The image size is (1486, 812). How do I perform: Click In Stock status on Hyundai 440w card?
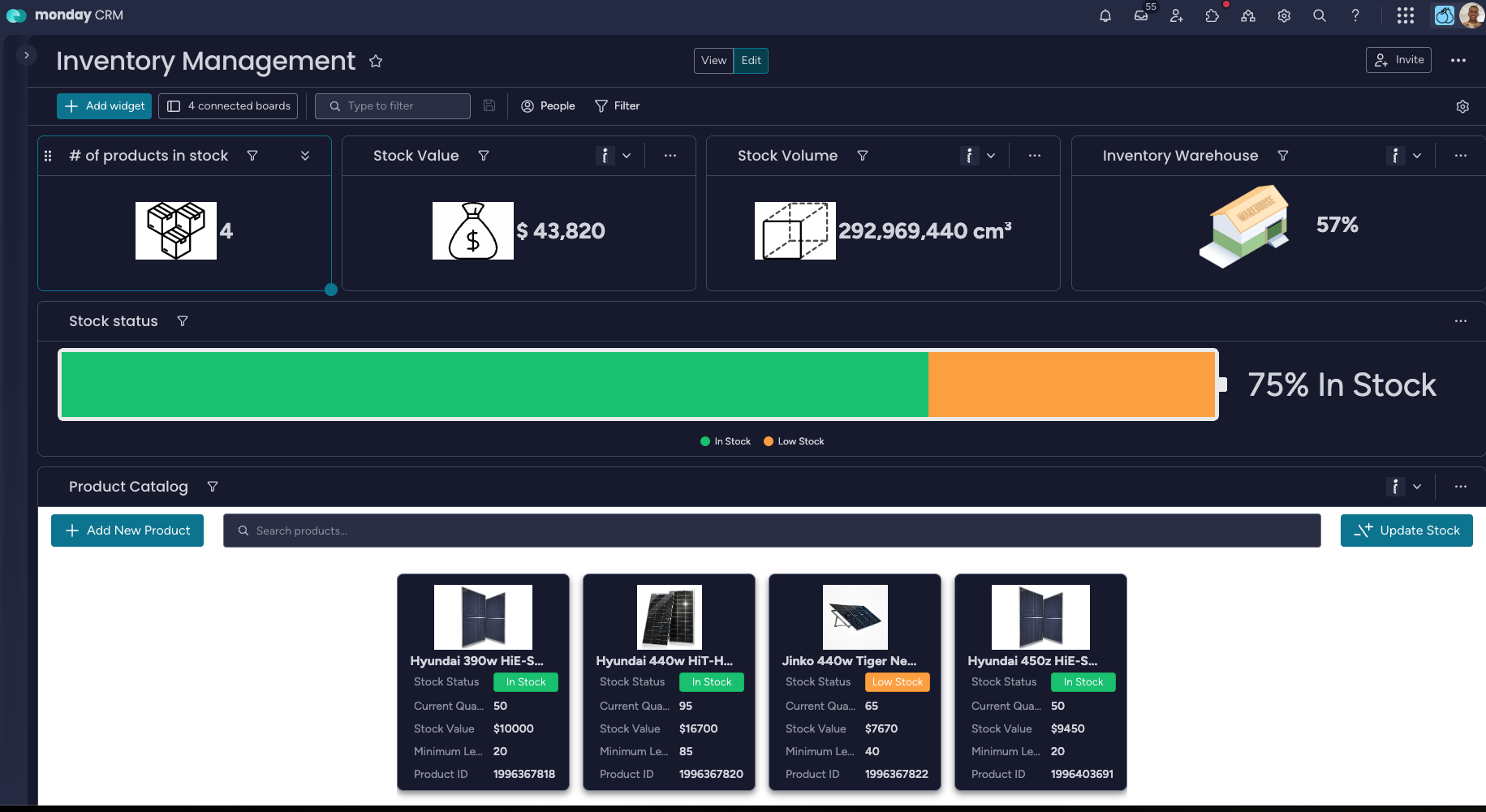click(x=712, y=682)
